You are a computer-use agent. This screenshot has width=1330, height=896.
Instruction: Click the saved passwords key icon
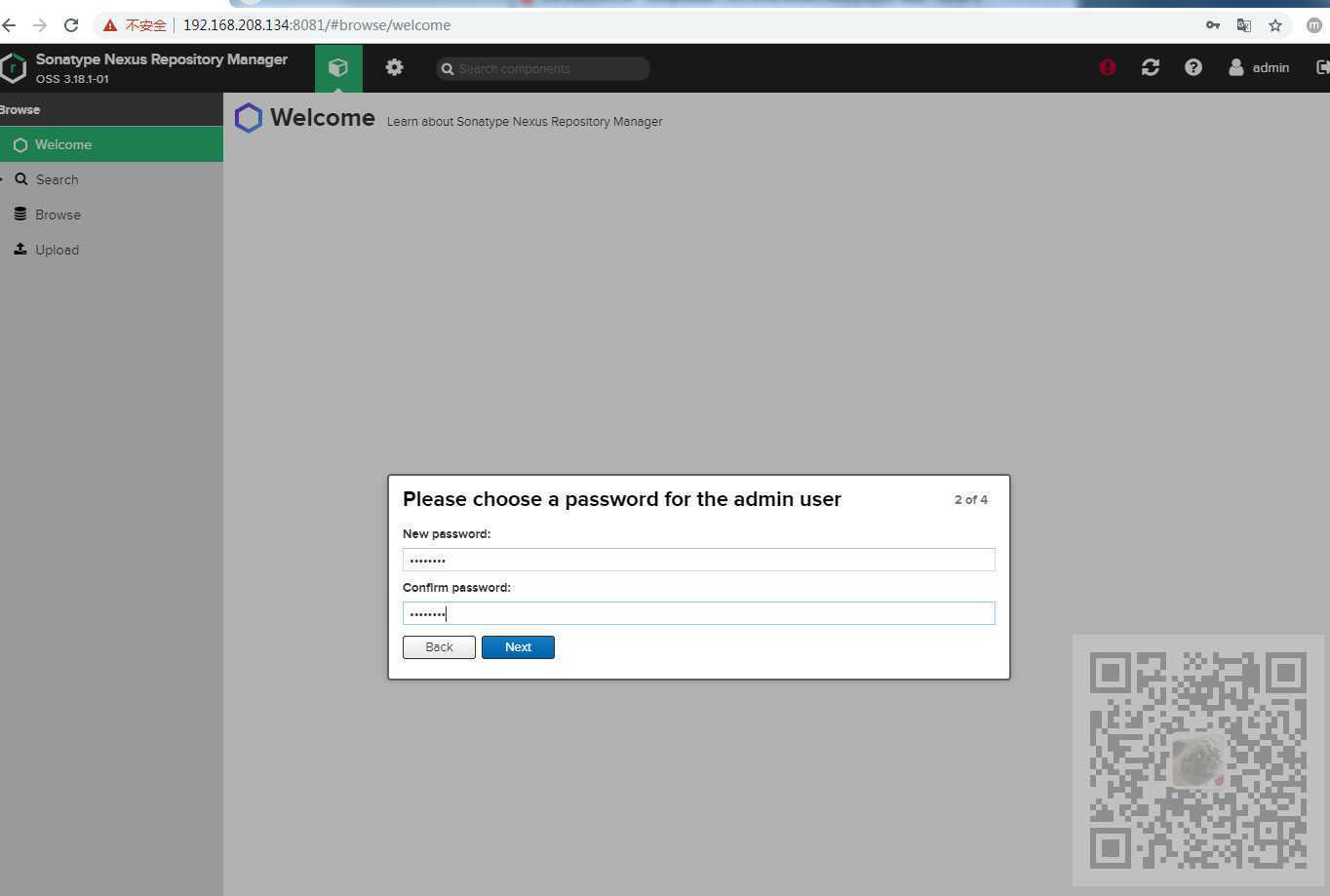click(x=1213, y=25)
